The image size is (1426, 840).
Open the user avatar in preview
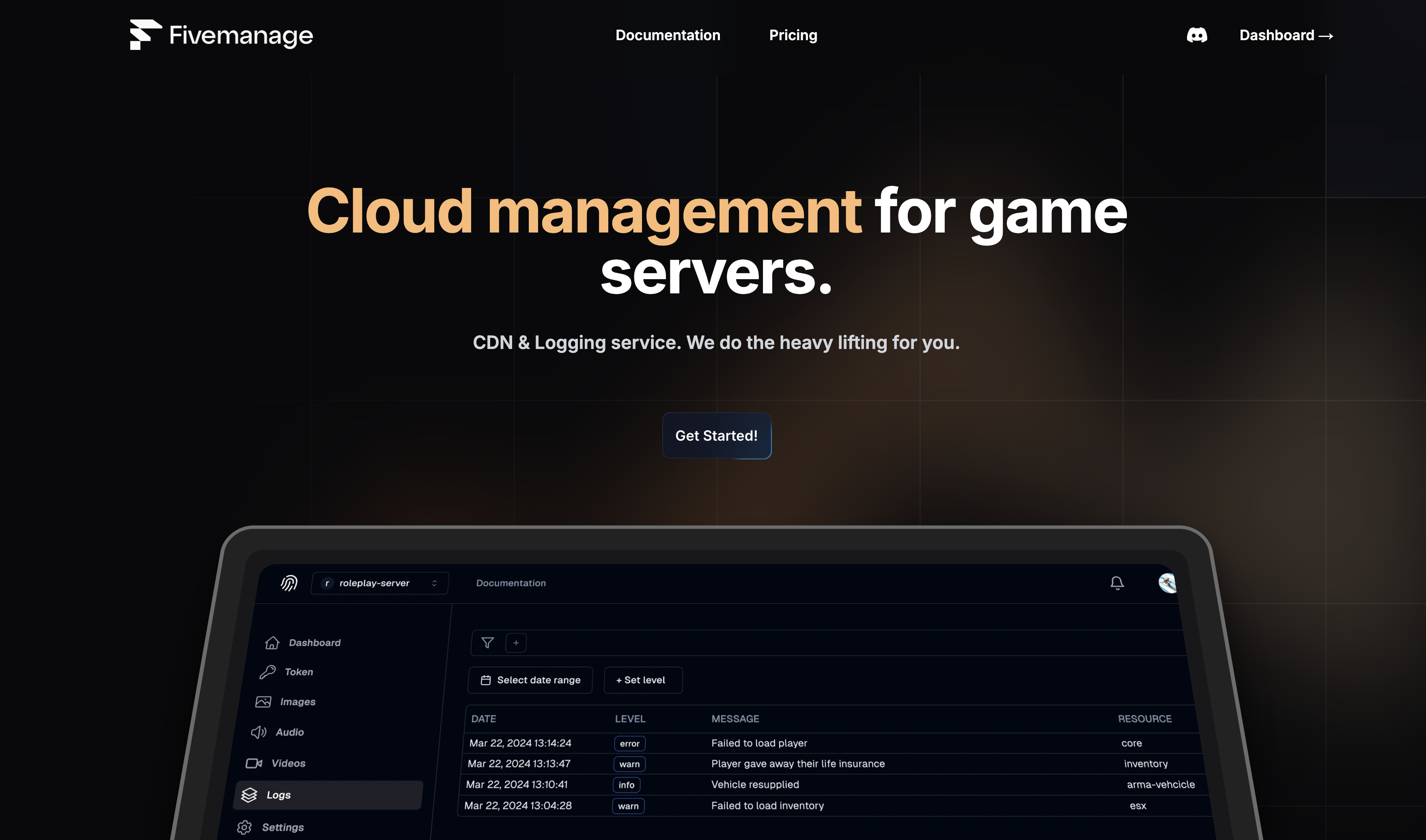point(1166,583)
